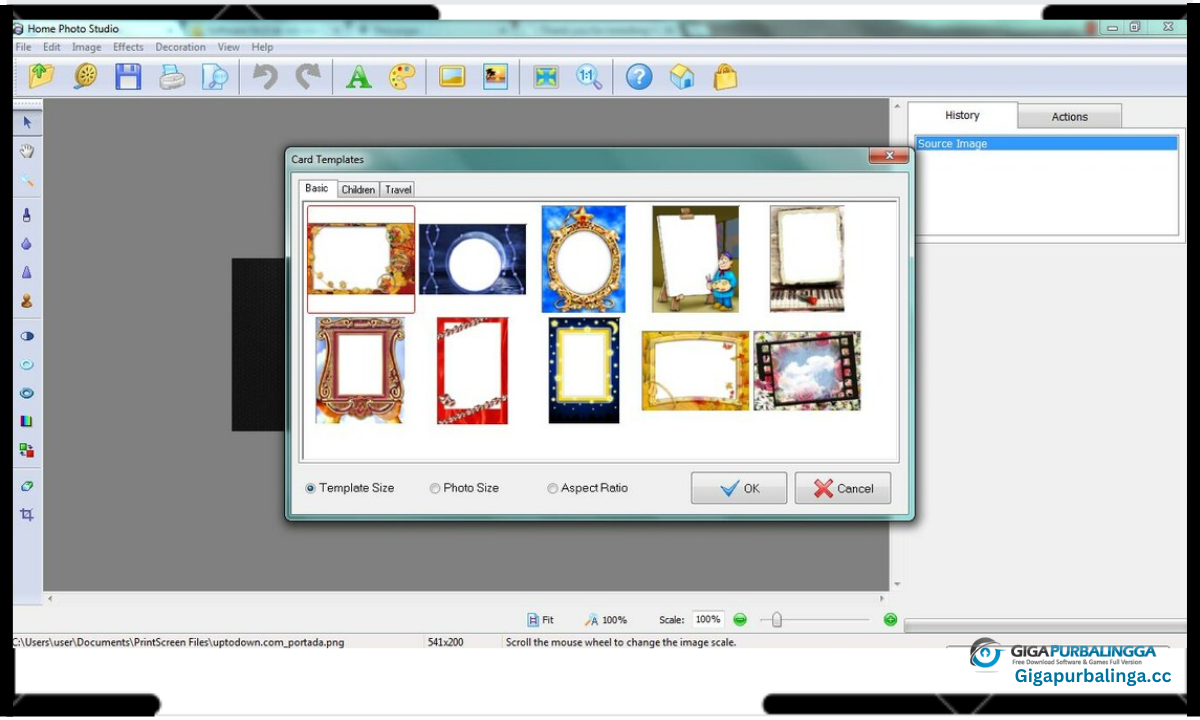Open the File menu

[23, 47]
